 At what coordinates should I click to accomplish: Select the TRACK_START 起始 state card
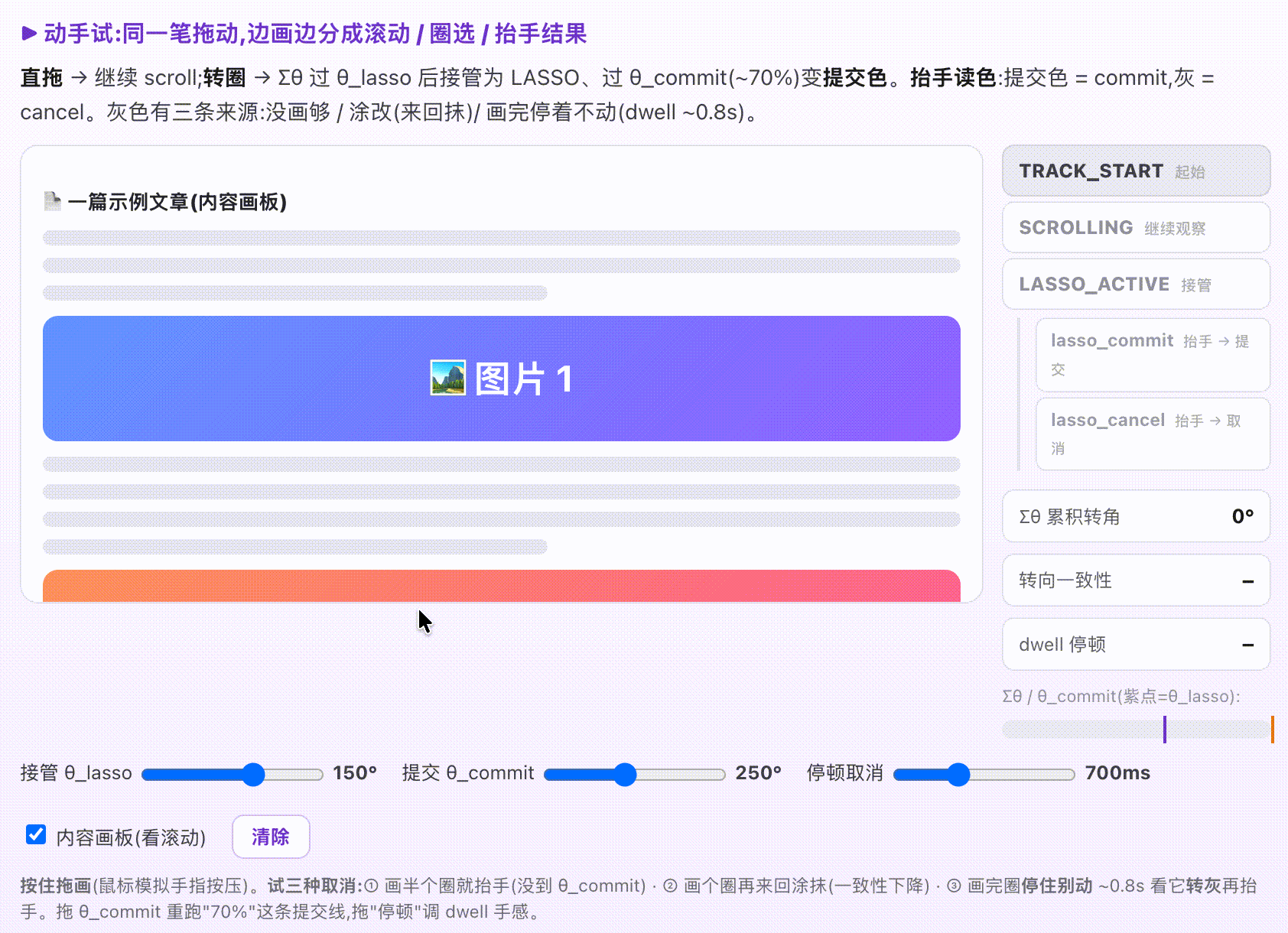[x=1136, y=171]
